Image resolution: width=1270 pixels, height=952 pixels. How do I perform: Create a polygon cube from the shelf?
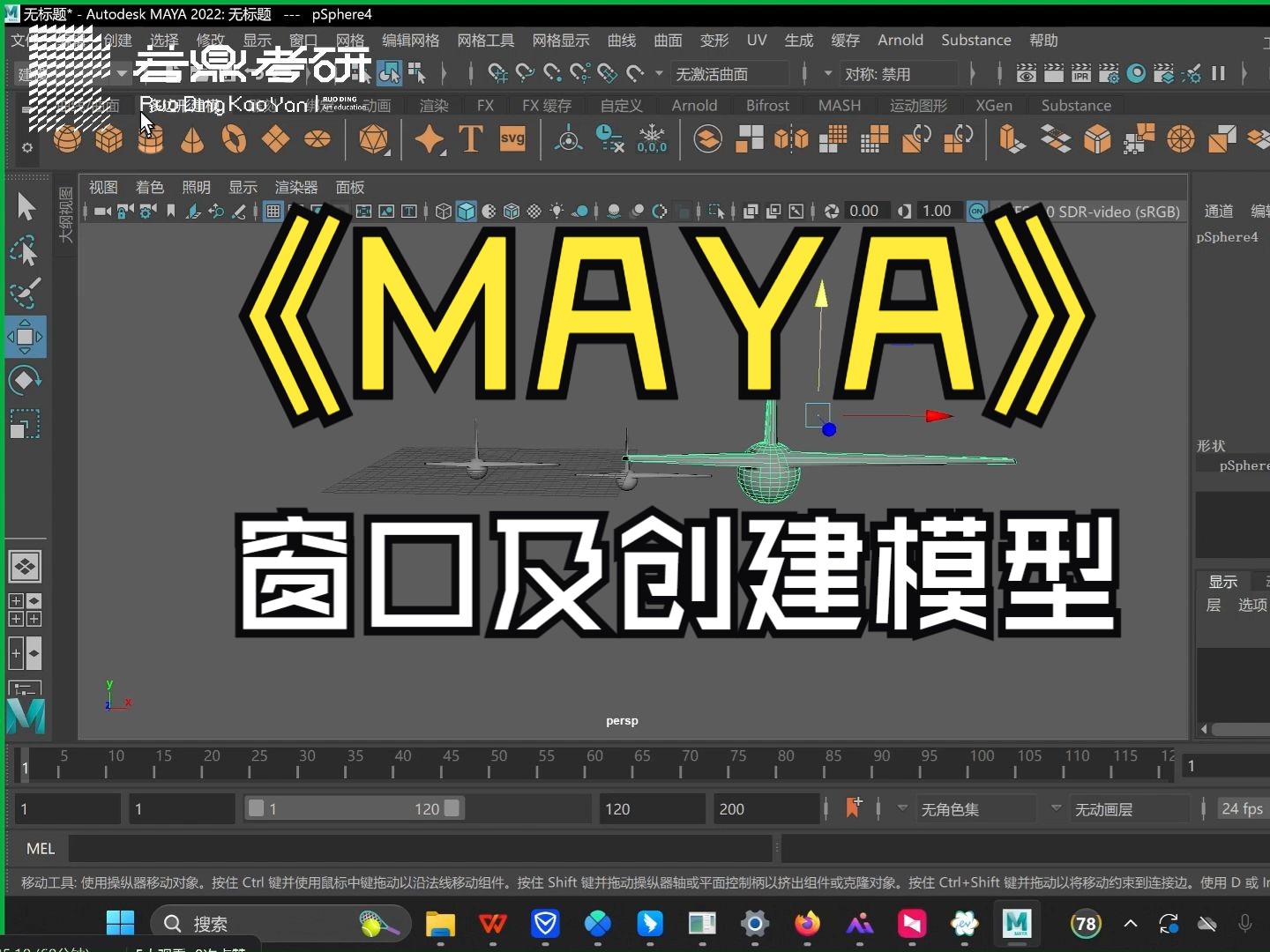[x=108, y=139]
